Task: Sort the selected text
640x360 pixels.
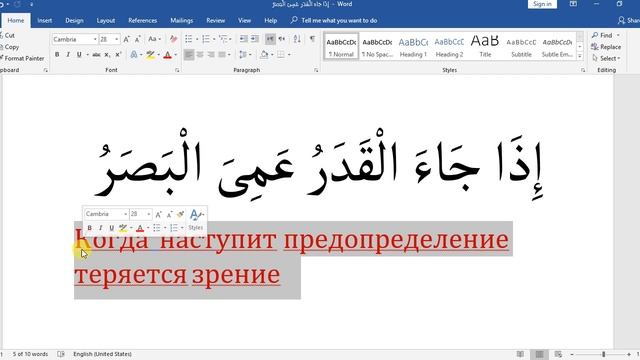Action: click(297, 39)
